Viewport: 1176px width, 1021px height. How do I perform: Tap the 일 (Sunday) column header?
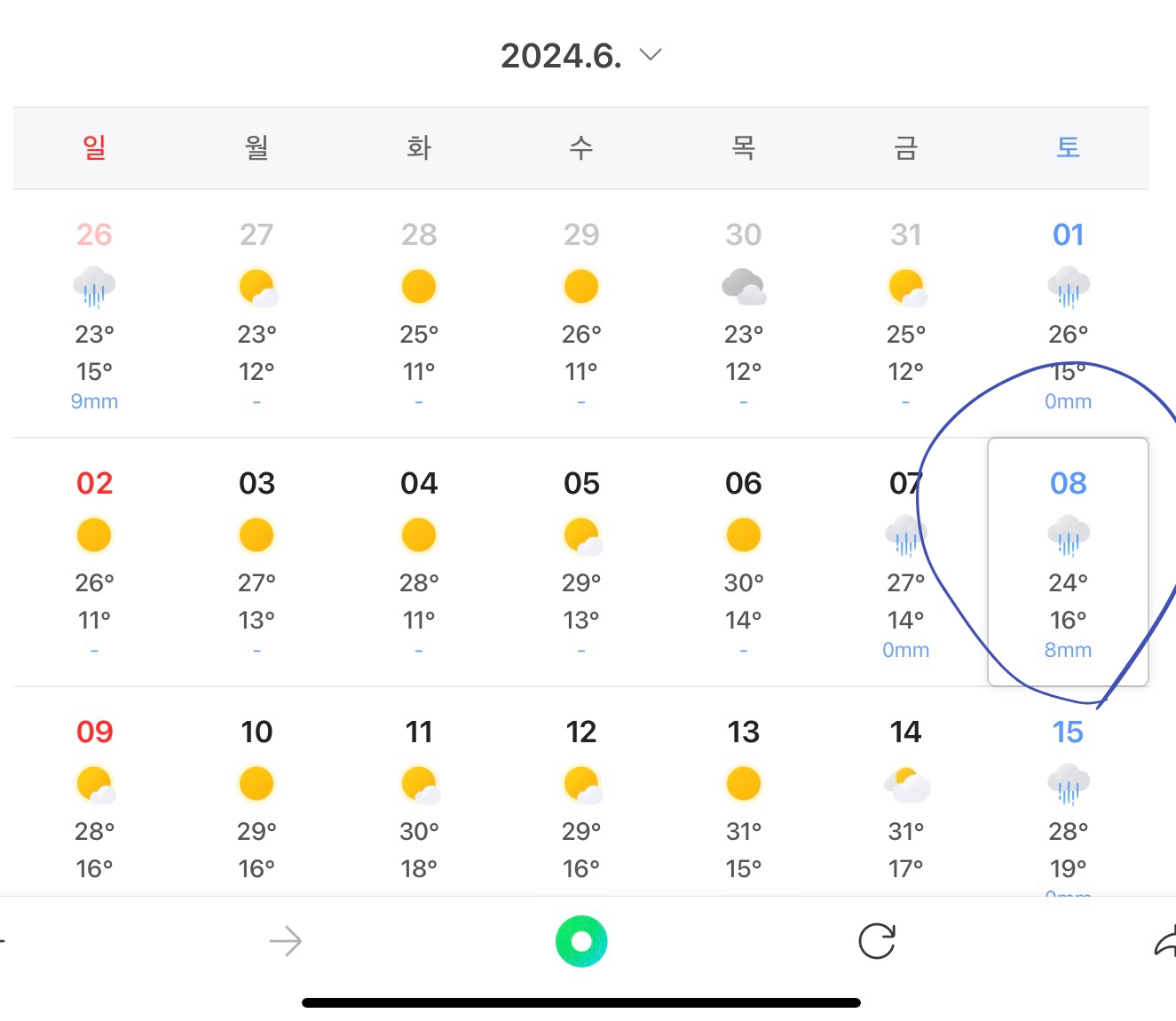coord(94,147)
